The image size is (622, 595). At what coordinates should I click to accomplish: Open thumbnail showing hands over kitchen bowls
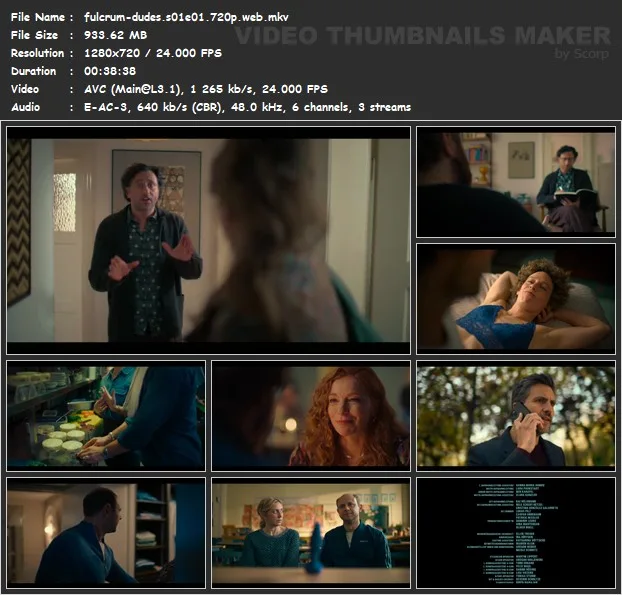click(x=106, y=414)
